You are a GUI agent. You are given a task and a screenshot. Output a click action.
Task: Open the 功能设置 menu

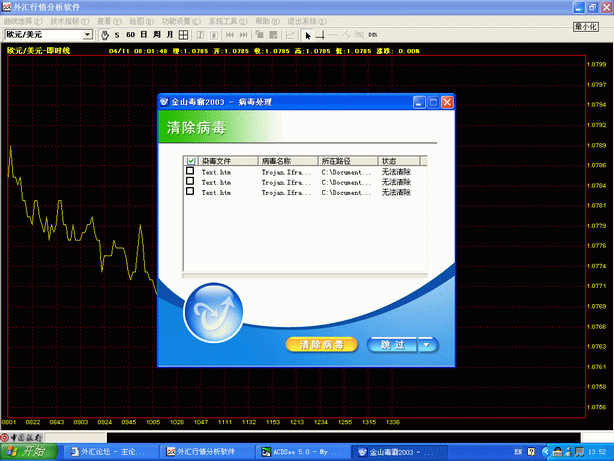181,21
